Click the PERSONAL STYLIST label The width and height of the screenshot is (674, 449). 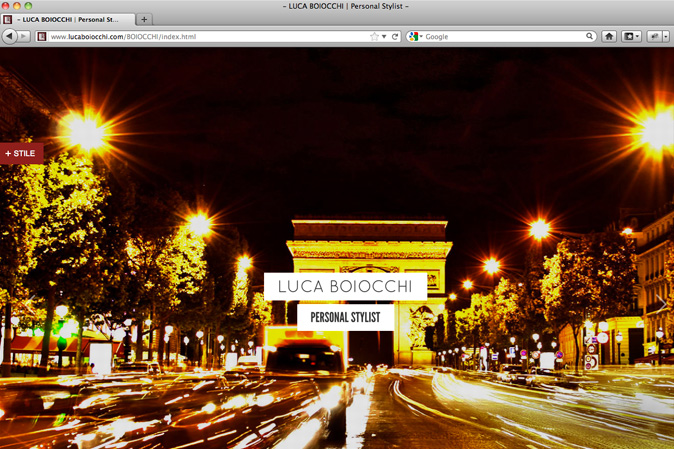point(345,317)
